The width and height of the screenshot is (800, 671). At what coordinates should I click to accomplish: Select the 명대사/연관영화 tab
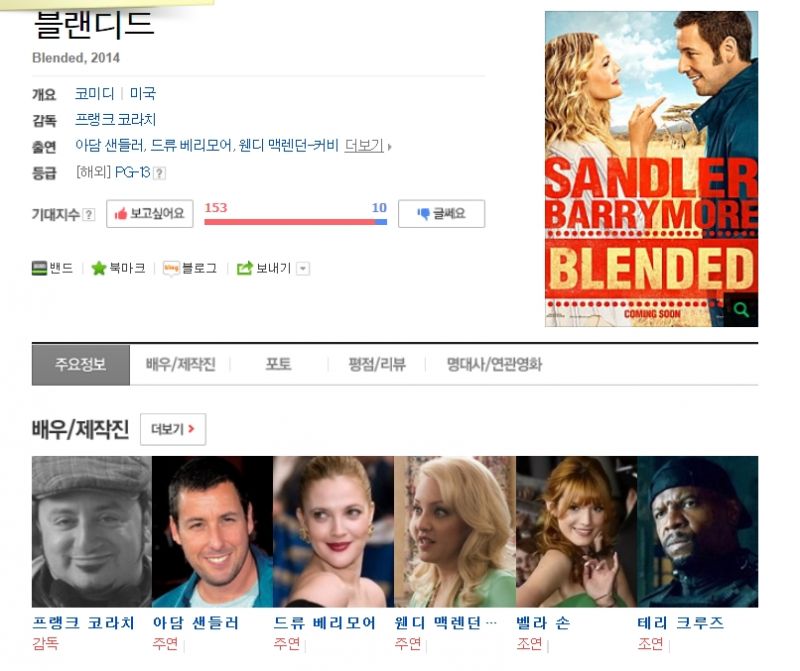[x=494, y=365]
